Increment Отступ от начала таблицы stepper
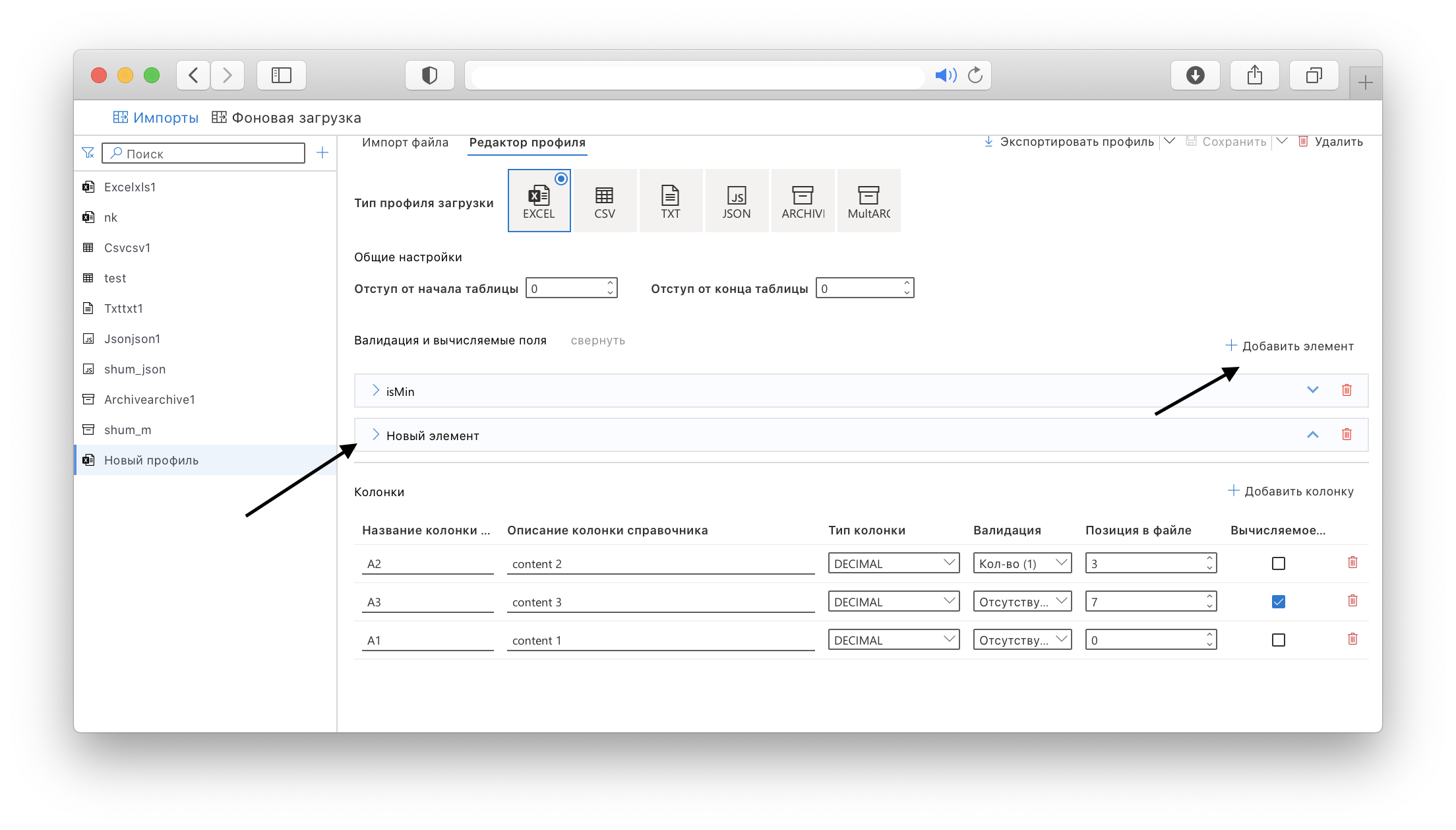The height and width of the screenshot is (830, 1456). pyautogui.click(x=610, y=283)
